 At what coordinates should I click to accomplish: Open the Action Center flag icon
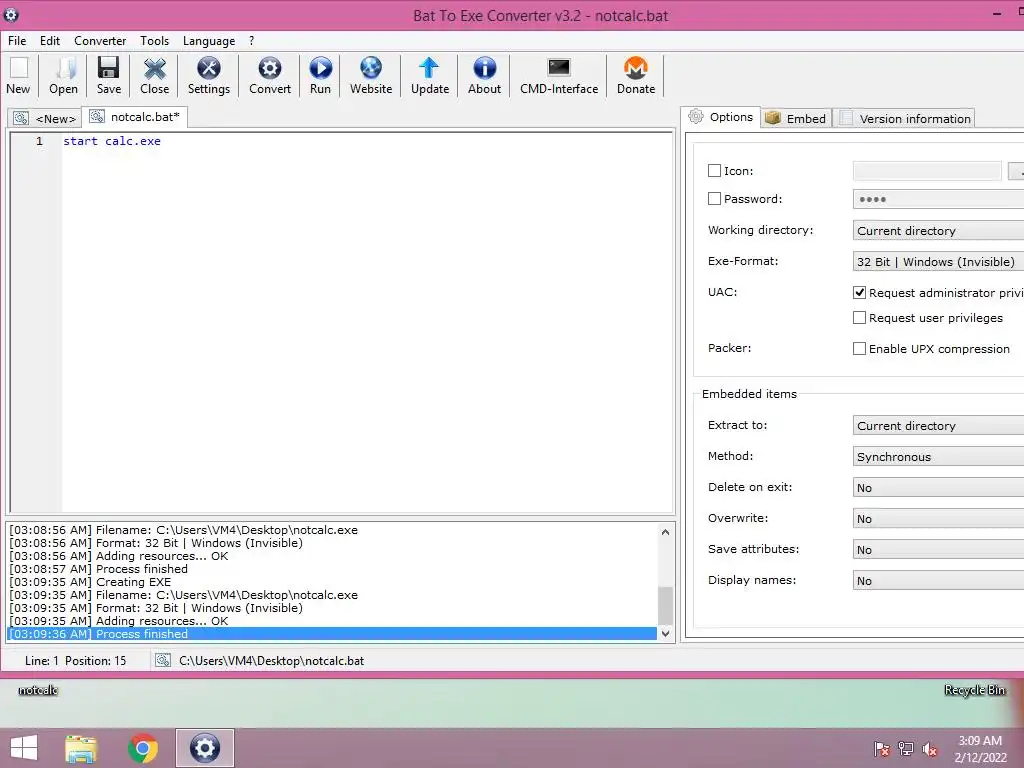click(x=881, y=749)
